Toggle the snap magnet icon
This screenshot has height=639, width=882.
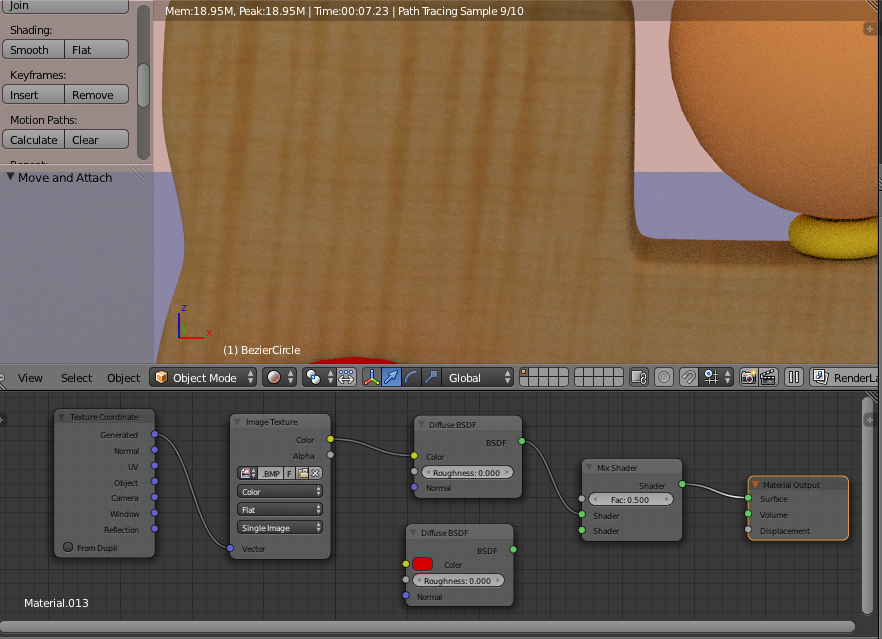click(688, 377)
